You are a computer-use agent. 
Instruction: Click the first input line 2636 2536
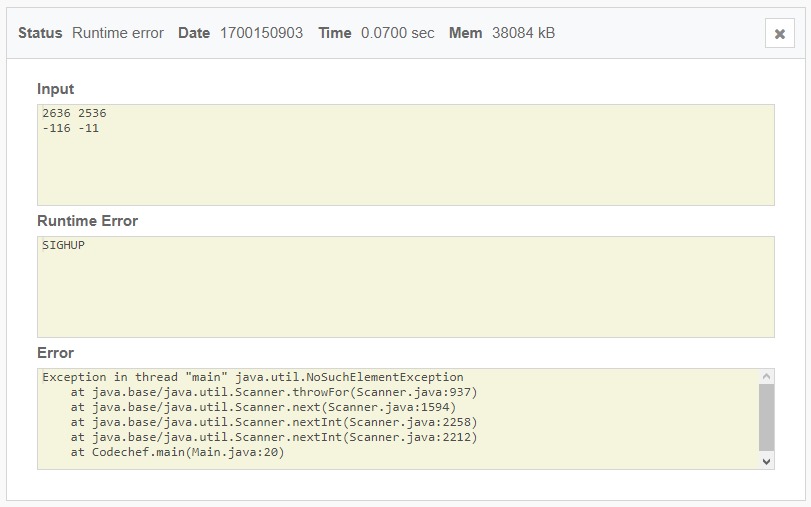[x=74, y=113]
